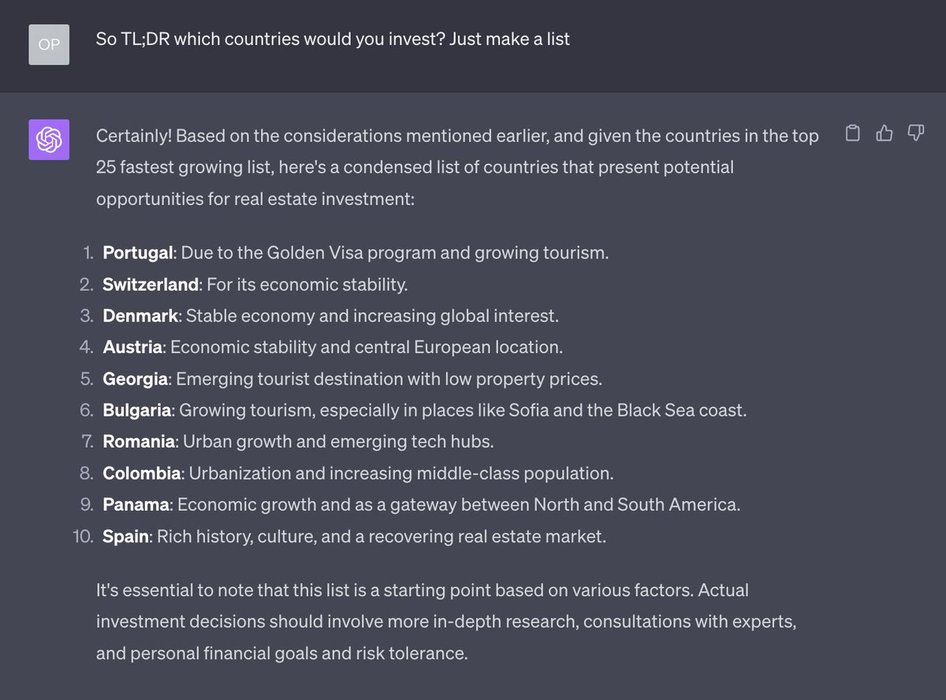Click the bold word Switzerland
The height and width of the screenshot is (700, 946).
pos(150,285)
